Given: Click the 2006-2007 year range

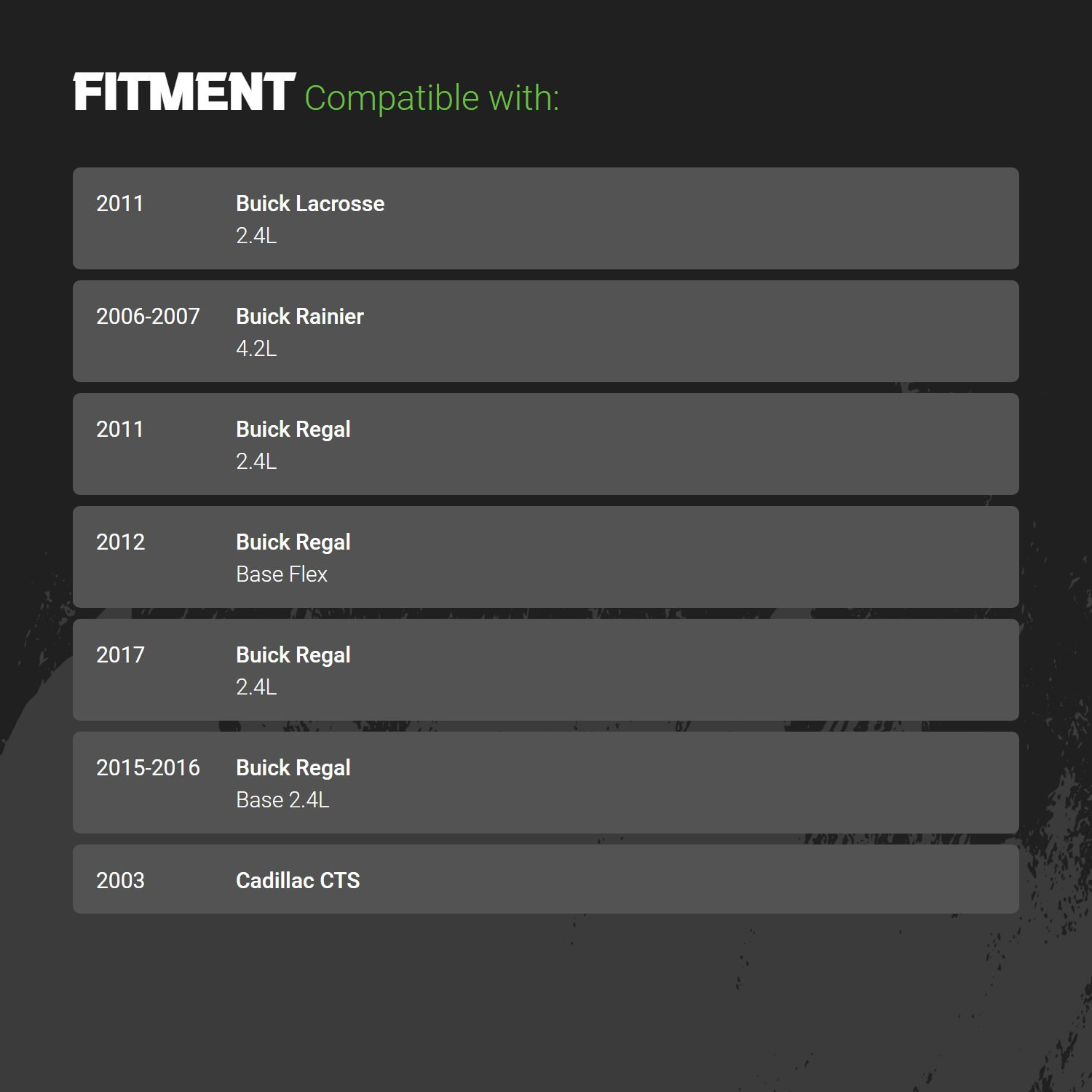Looking at the screenshot, I should coord(148,317).
